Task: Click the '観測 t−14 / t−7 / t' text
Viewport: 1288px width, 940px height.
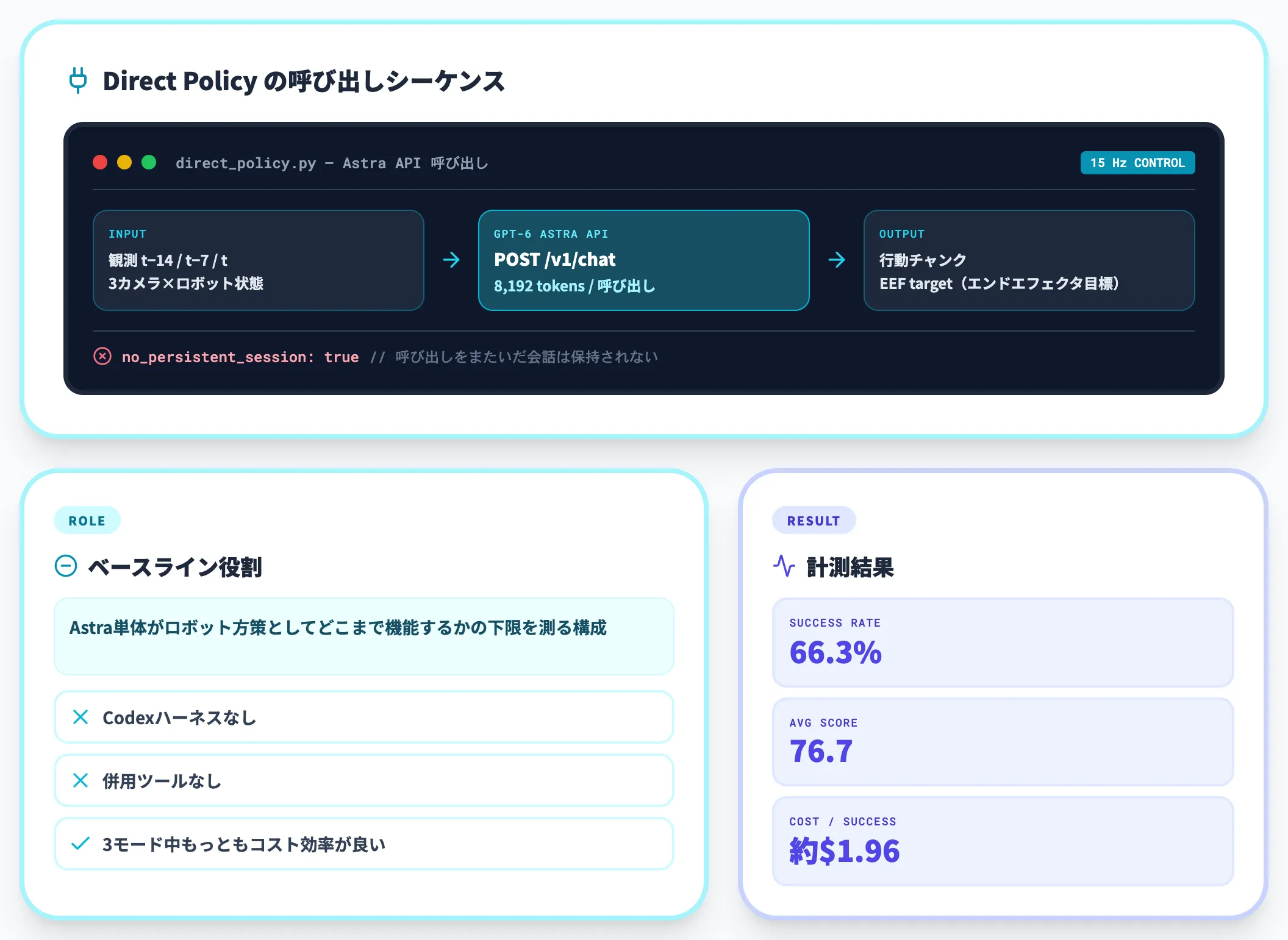Action: coord(168,260)
